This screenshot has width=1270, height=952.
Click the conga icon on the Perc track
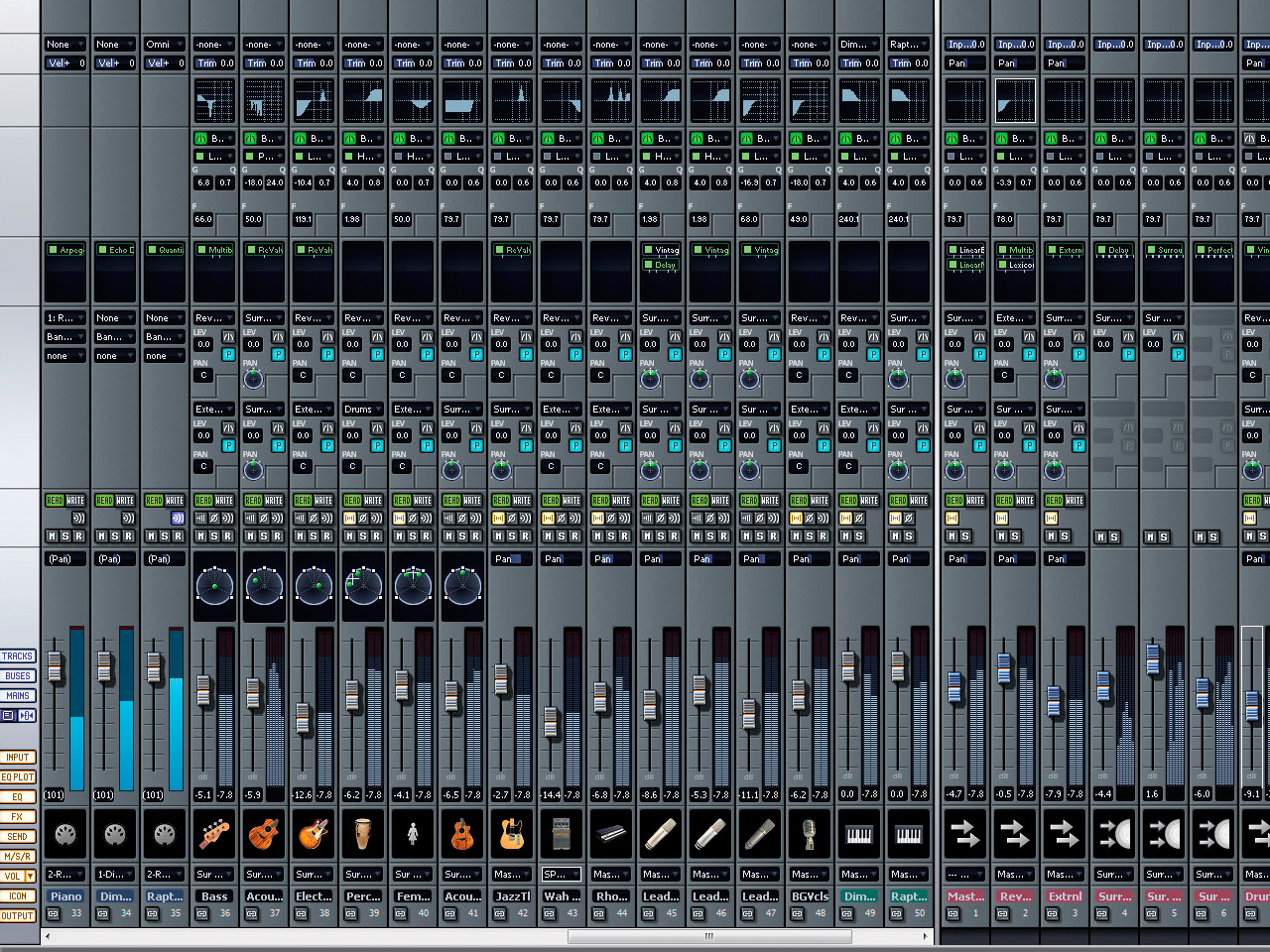coord(362,834)
